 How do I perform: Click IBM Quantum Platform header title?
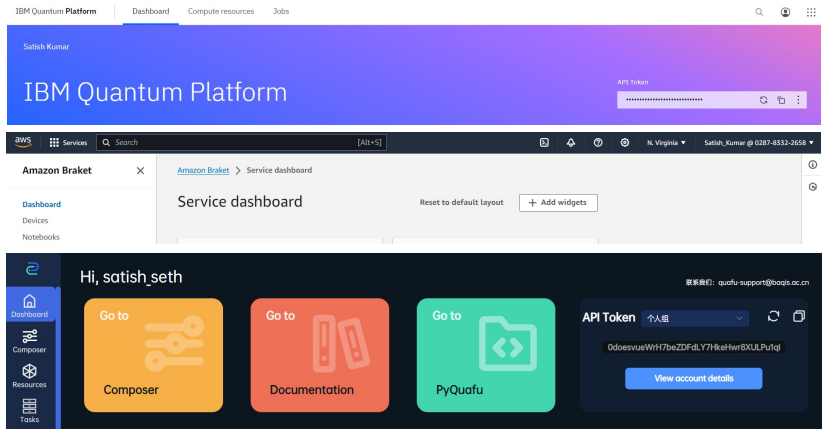(56, 11)
